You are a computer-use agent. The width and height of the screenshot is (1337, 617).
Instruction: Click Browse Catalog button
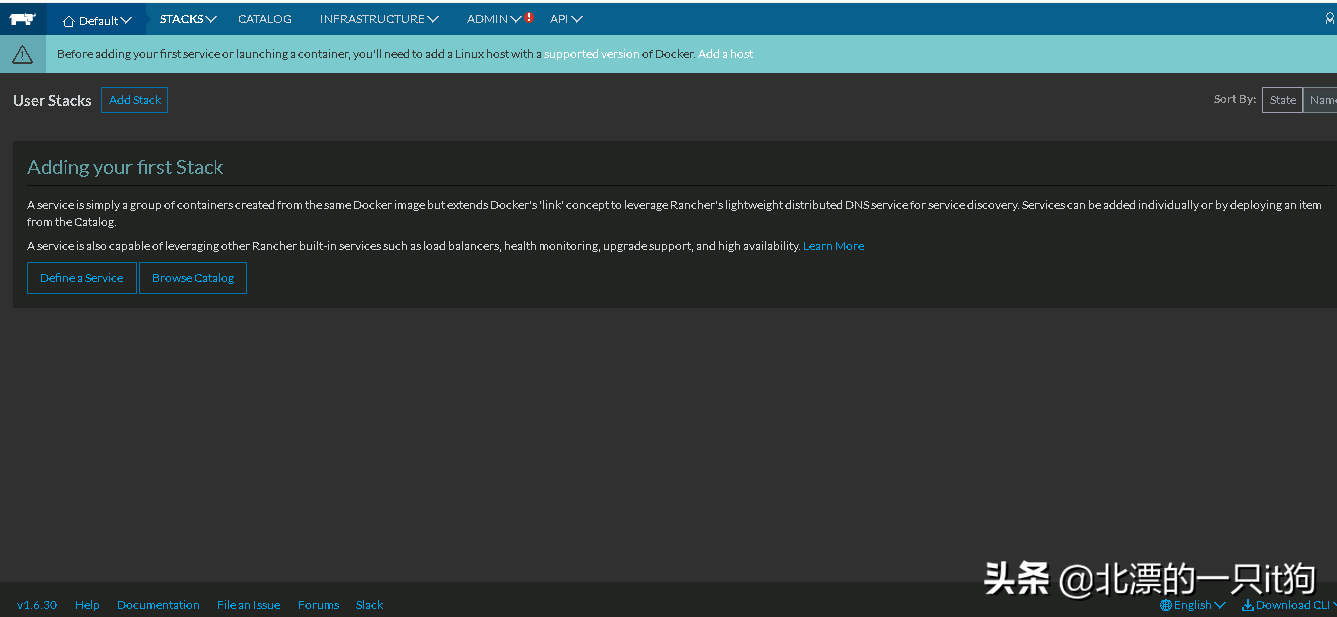pyautogui.click(x=193, y=278)
